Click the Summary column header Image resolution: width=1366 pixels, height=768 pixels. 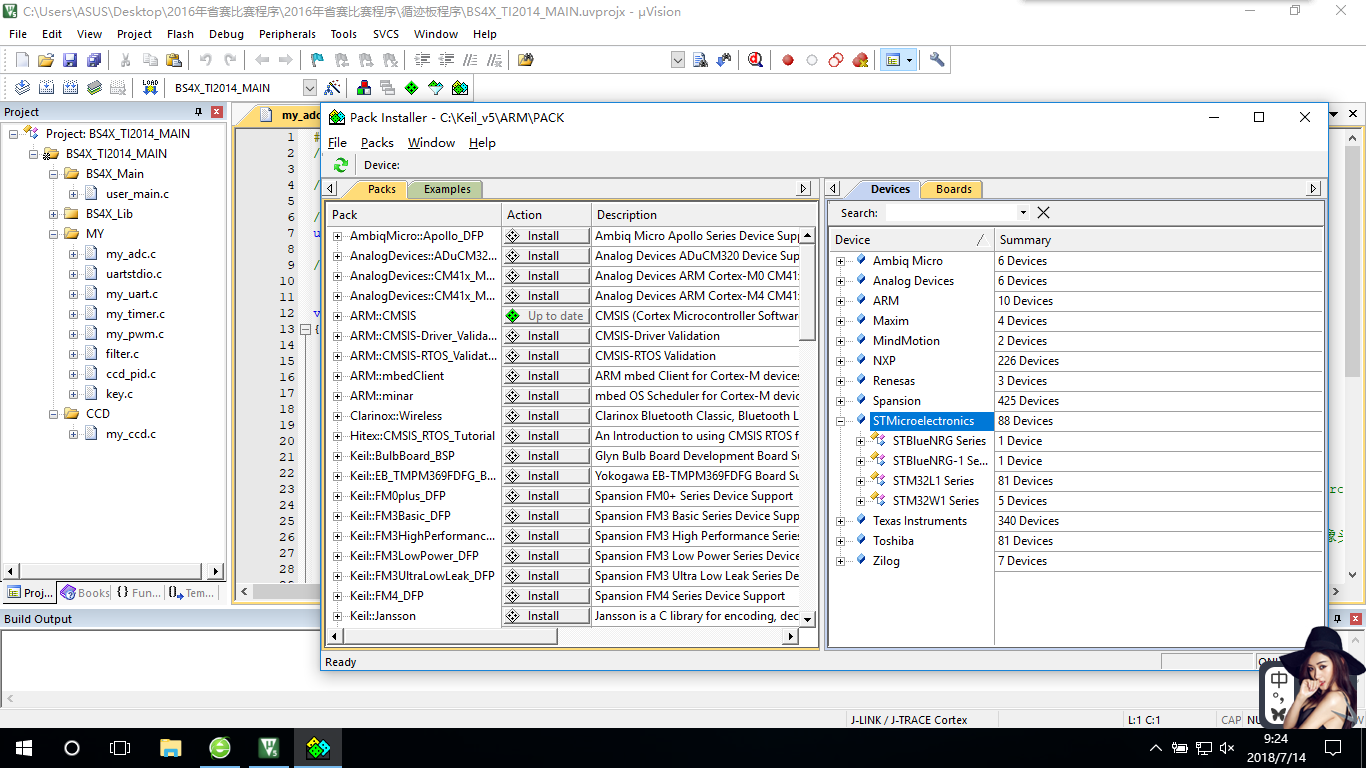pos(1158,240)
